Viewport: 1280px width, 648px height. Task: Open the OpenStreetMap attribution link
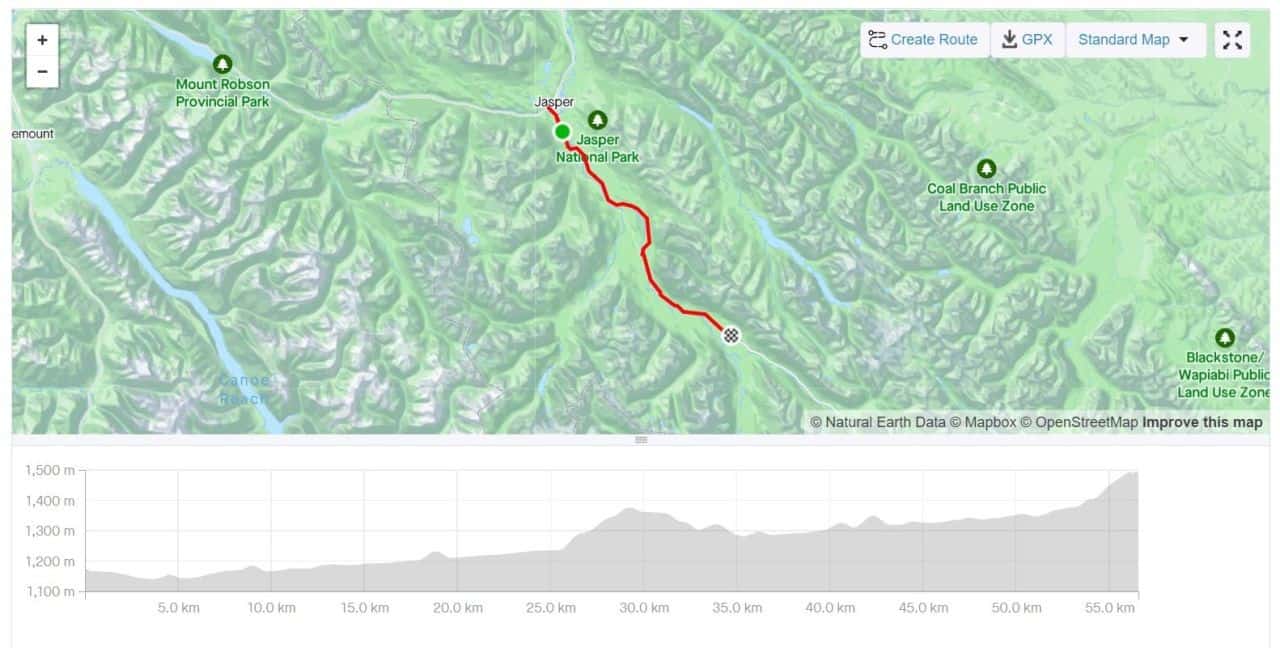pyautogui.click(x=1086, y=422)
